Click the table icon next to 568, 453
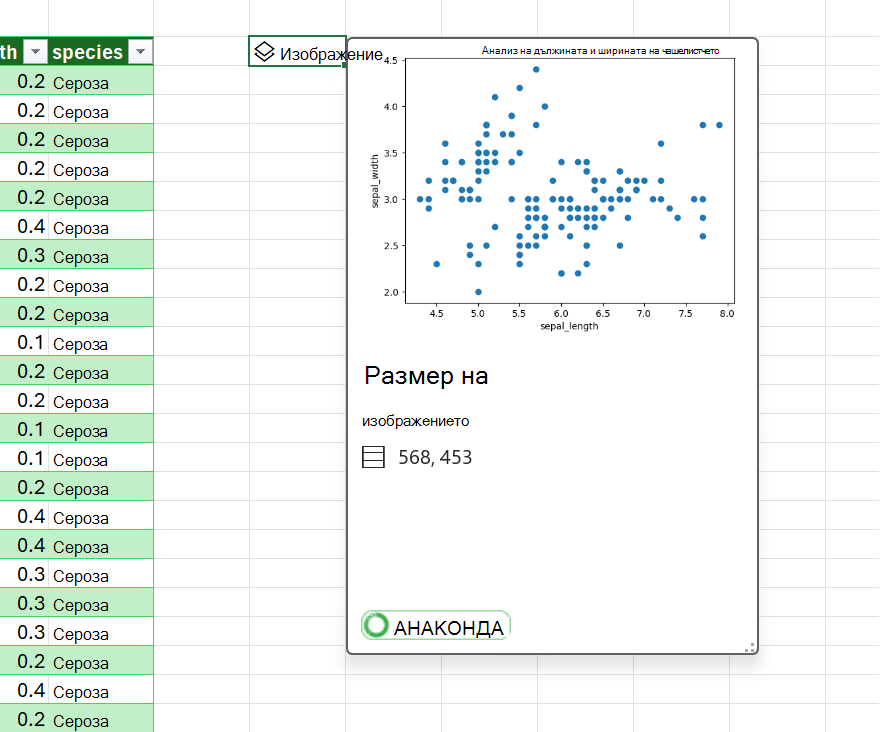 click(373, 457)
